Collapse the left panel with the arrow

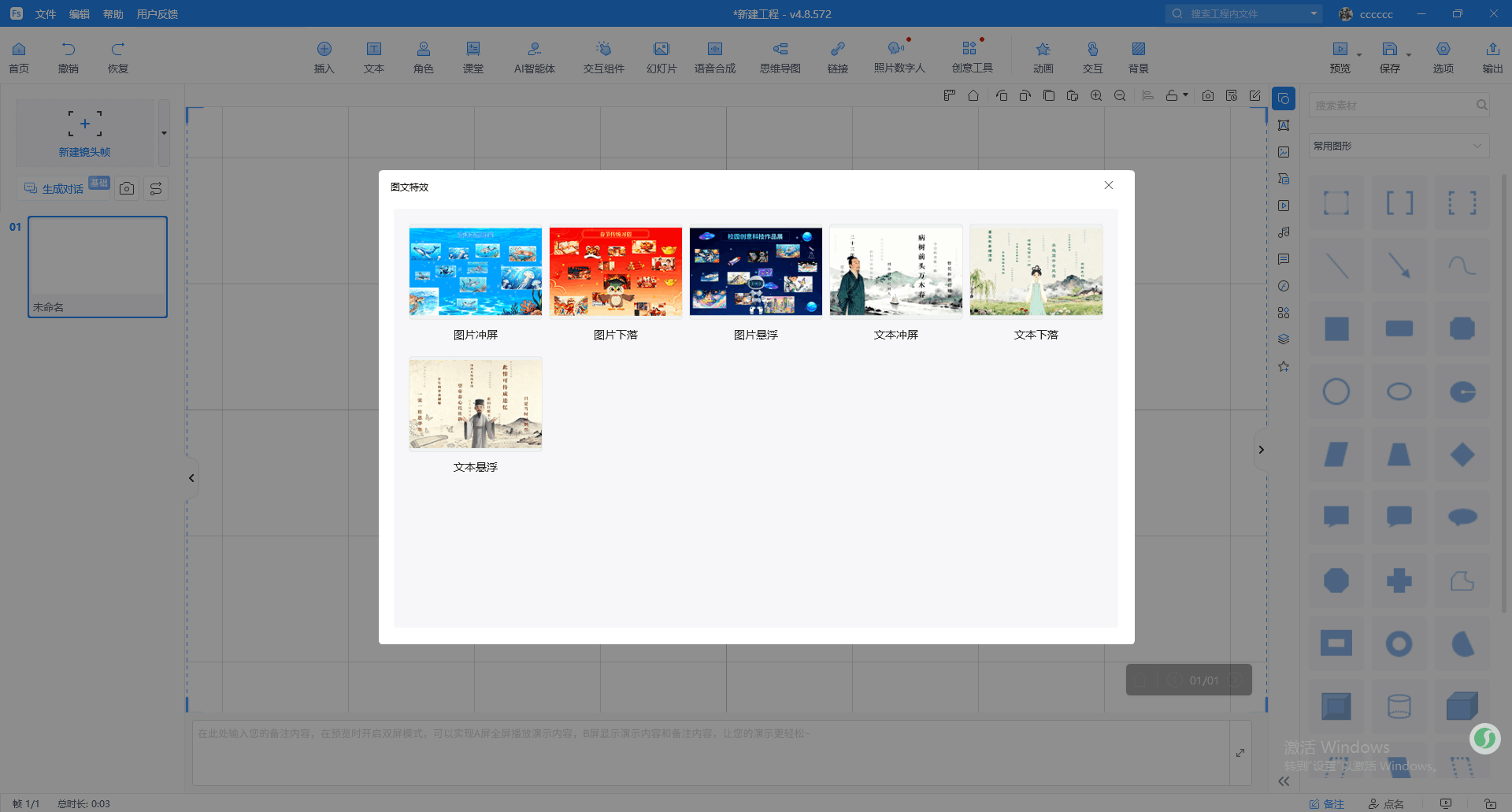191,478
